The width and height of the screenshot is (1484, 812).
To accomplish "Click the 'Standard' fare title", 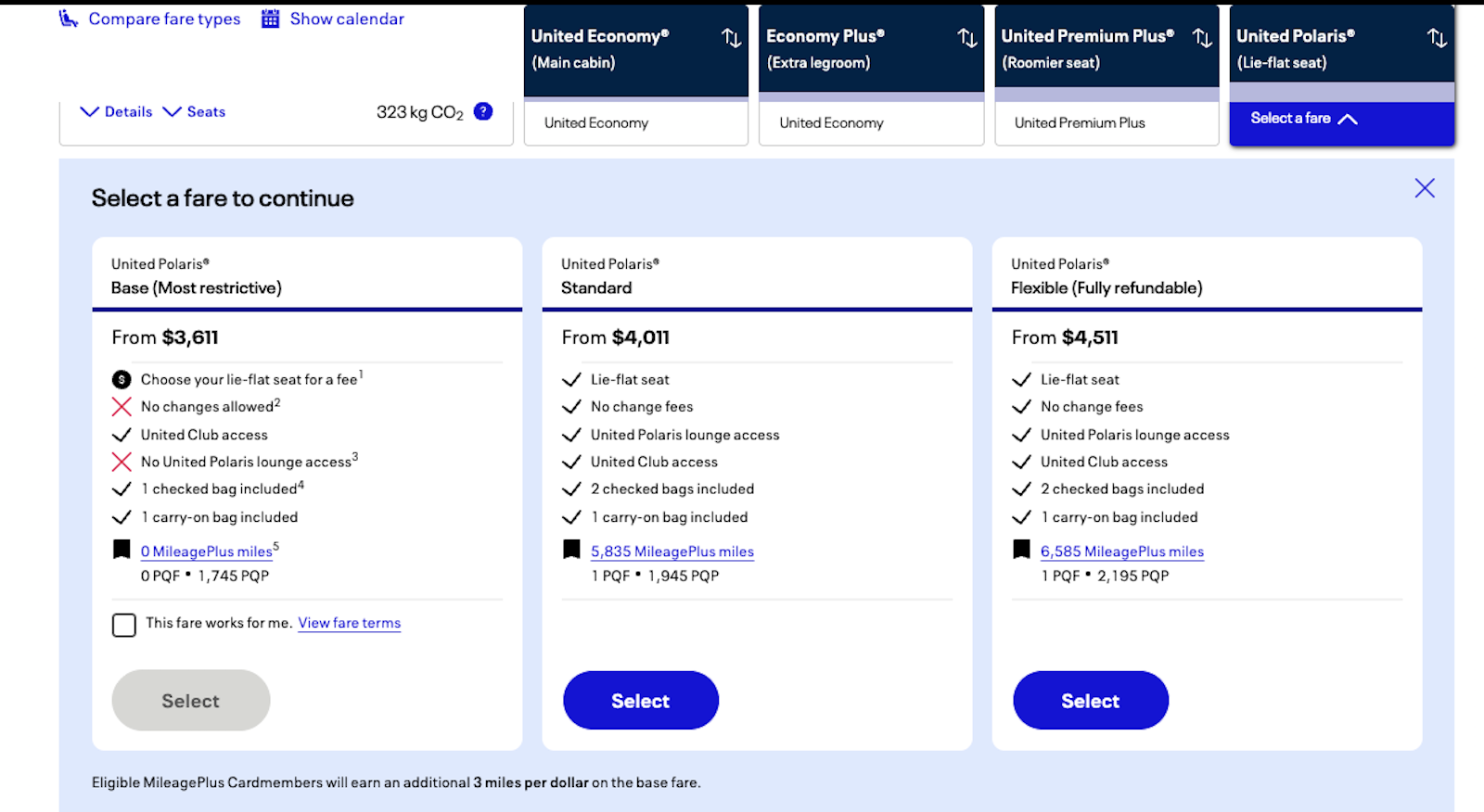I will (596, 288).
